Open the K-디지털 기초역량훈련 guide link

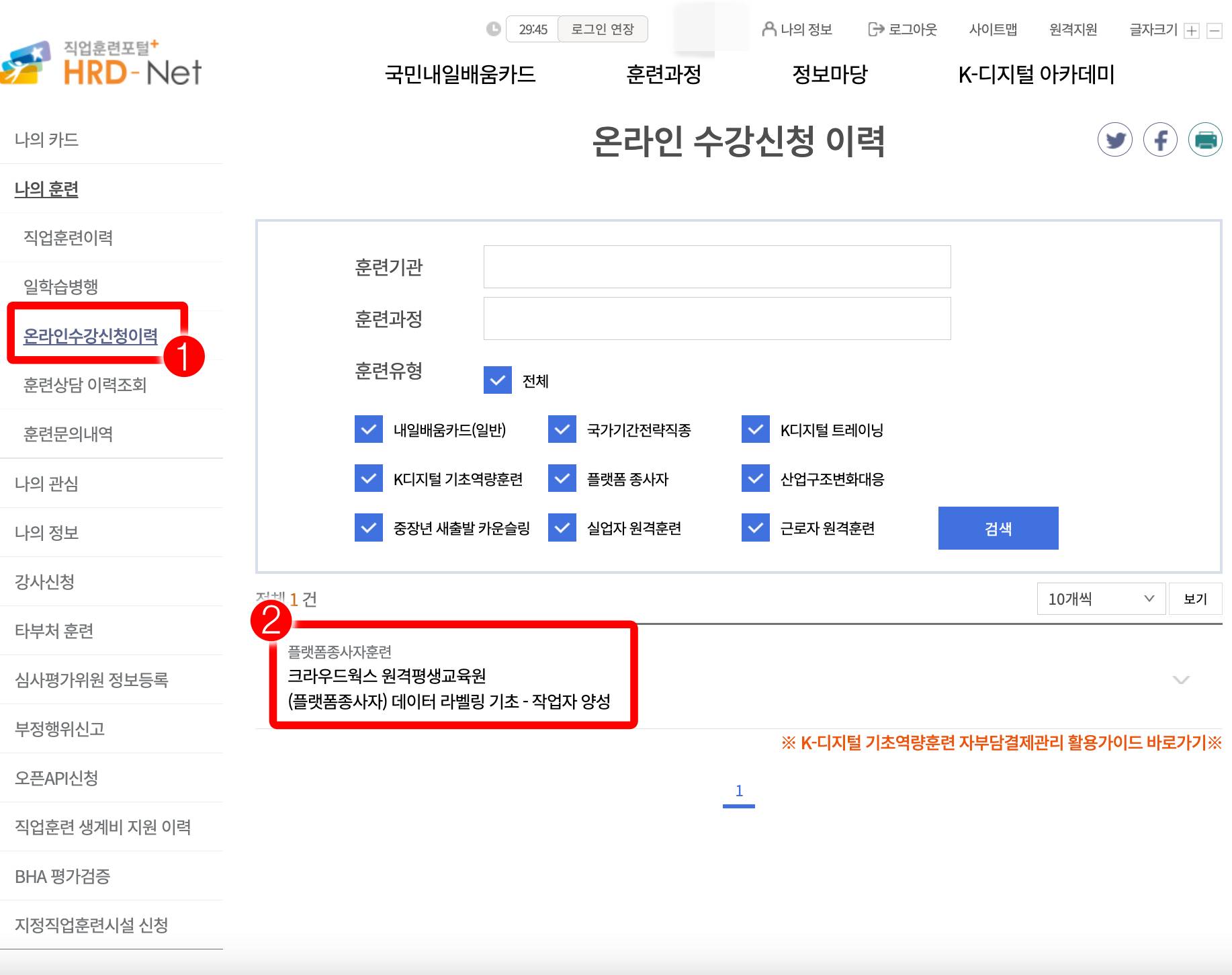pos(1002,743)
